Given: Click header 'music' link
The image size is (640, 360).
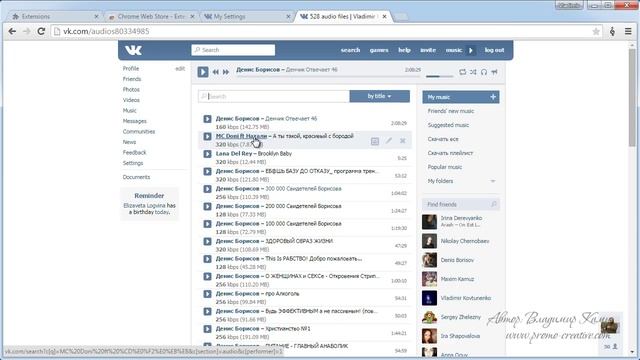Looking at the screenshot, I should click(x=453, y=50).
